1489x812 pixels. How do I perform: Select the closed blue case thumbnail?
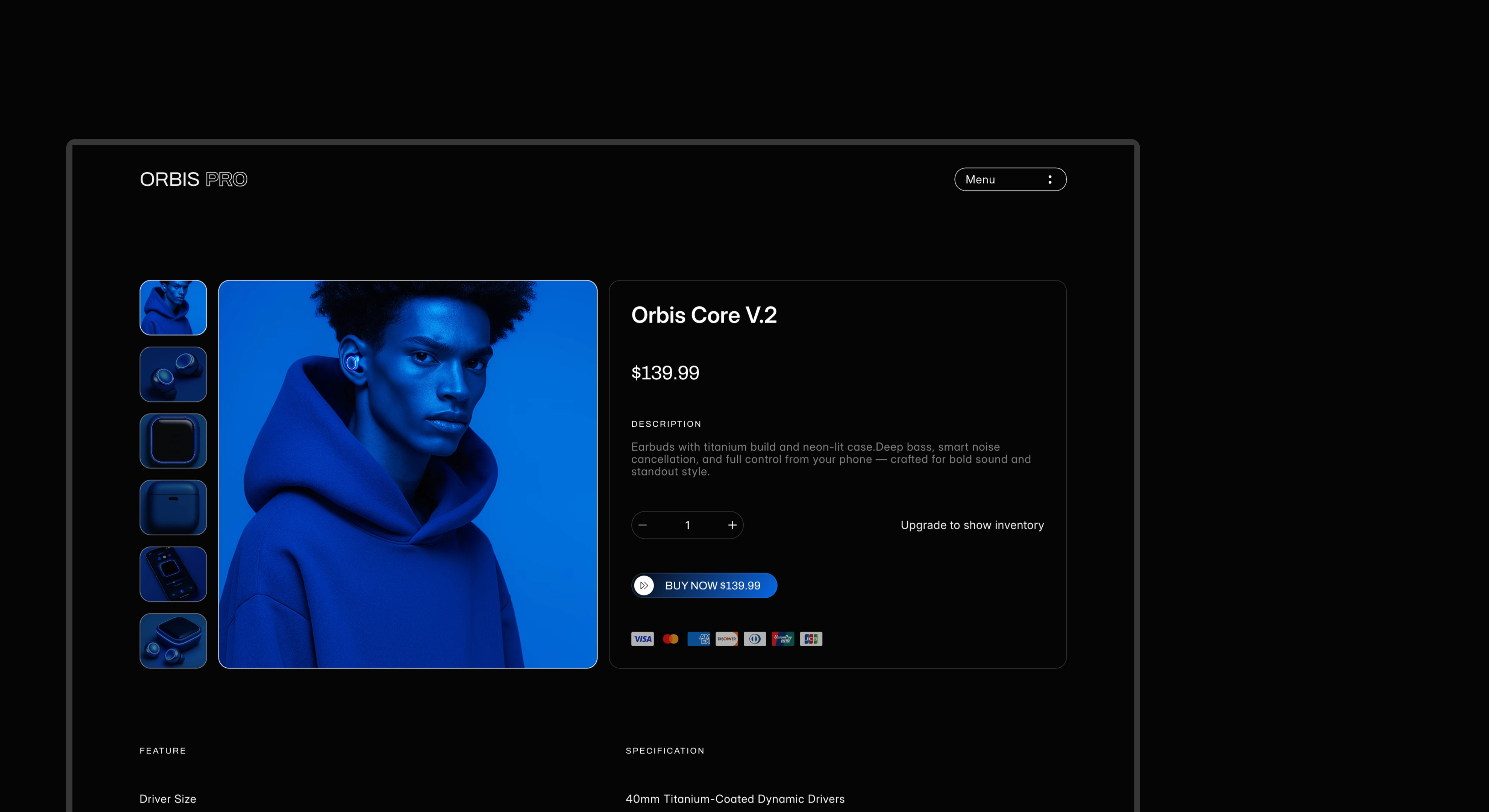[173, 507]
